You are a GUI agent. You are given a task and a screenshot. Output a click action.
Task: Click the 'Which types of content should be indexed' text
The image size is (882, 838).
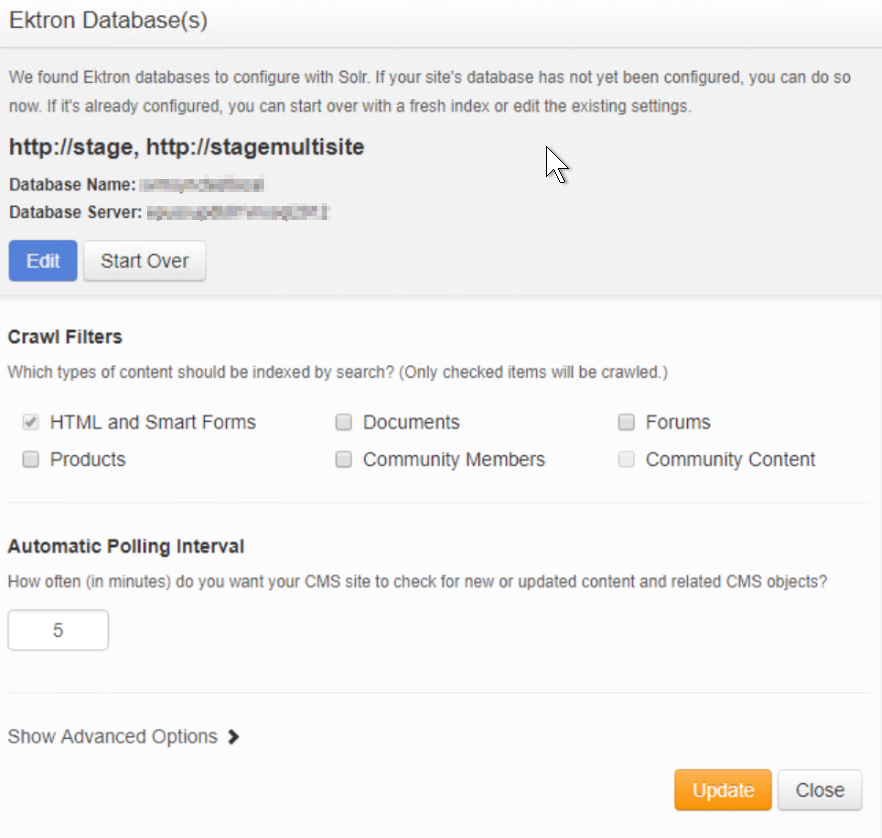338,372
